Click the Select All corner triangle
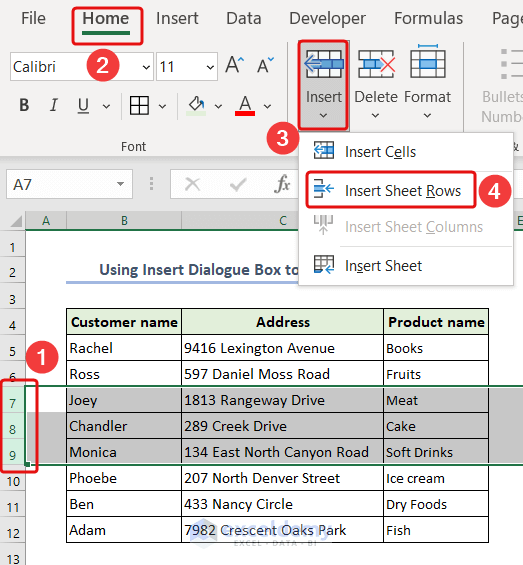The width and height of the screenshot is (523, 565). [15, 221]
